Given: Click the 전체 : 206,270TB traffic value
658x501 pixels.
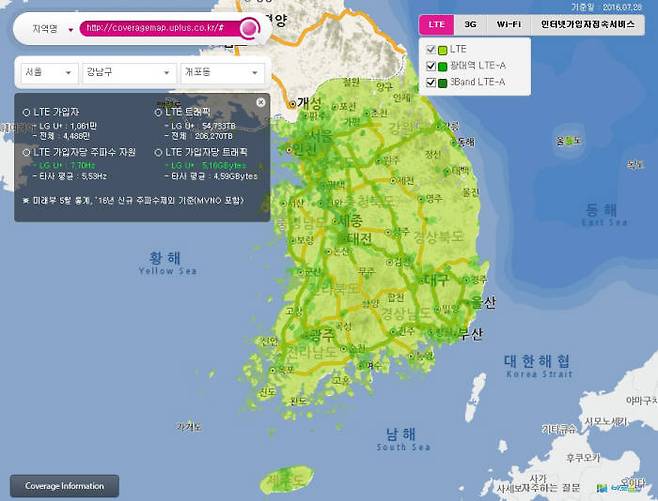Looking at the screenshot, I should coord(198,136).
